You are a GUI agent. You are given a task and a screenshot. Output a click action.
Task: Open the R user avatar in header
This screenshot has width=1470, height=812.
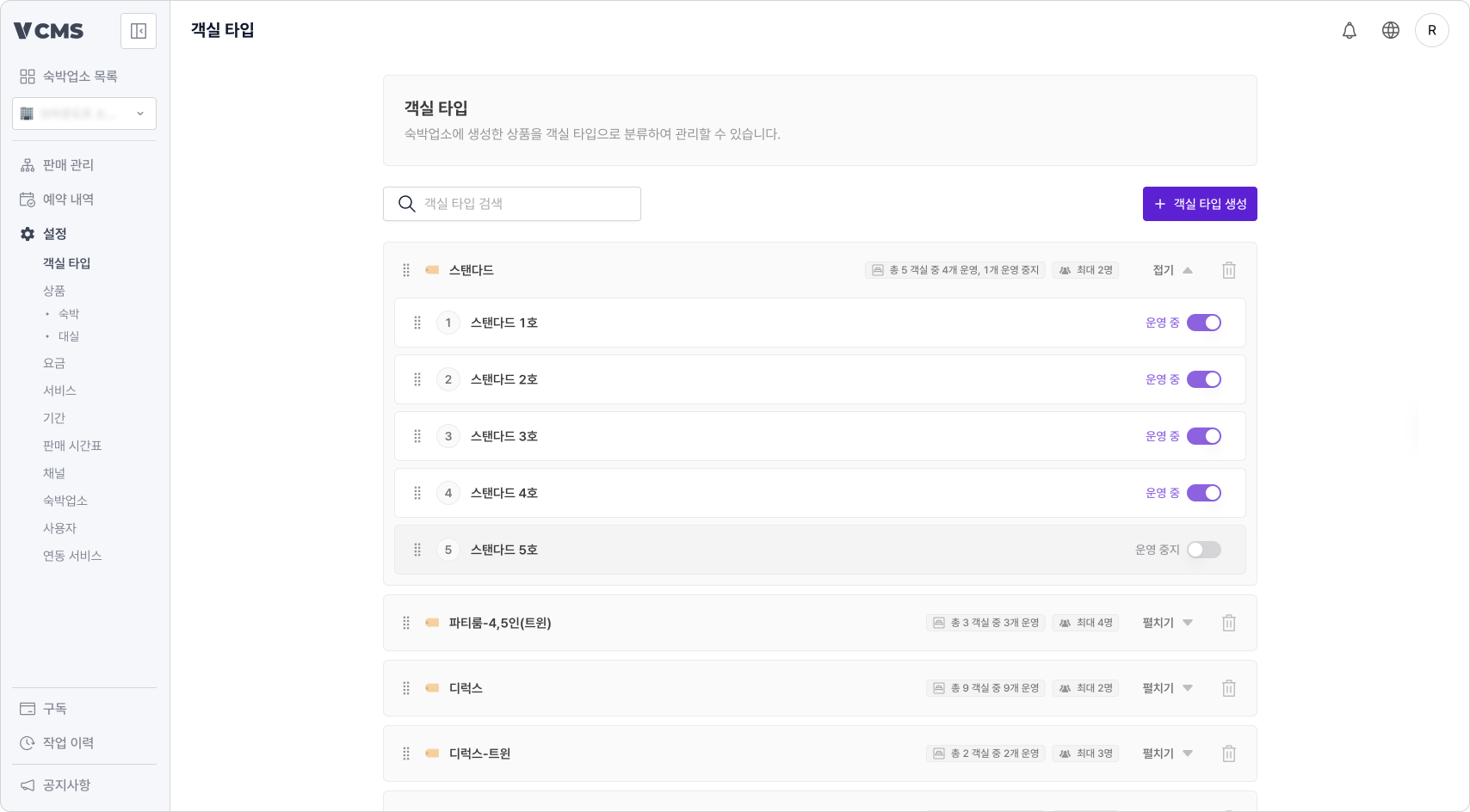click(x=1433, y=30)
